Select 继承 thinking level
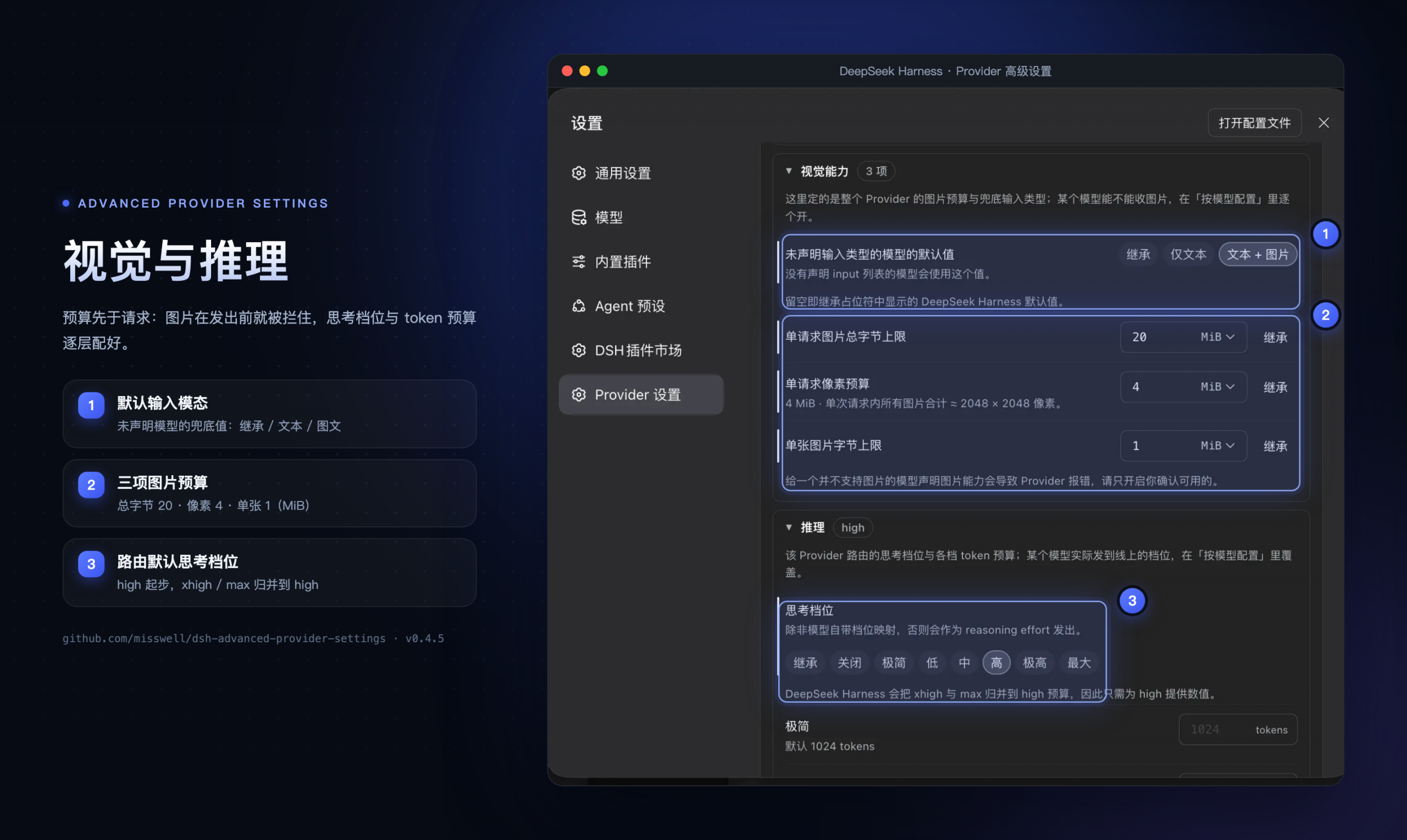The width and height of the screenshot is (1407, 840). click(805, 663)
